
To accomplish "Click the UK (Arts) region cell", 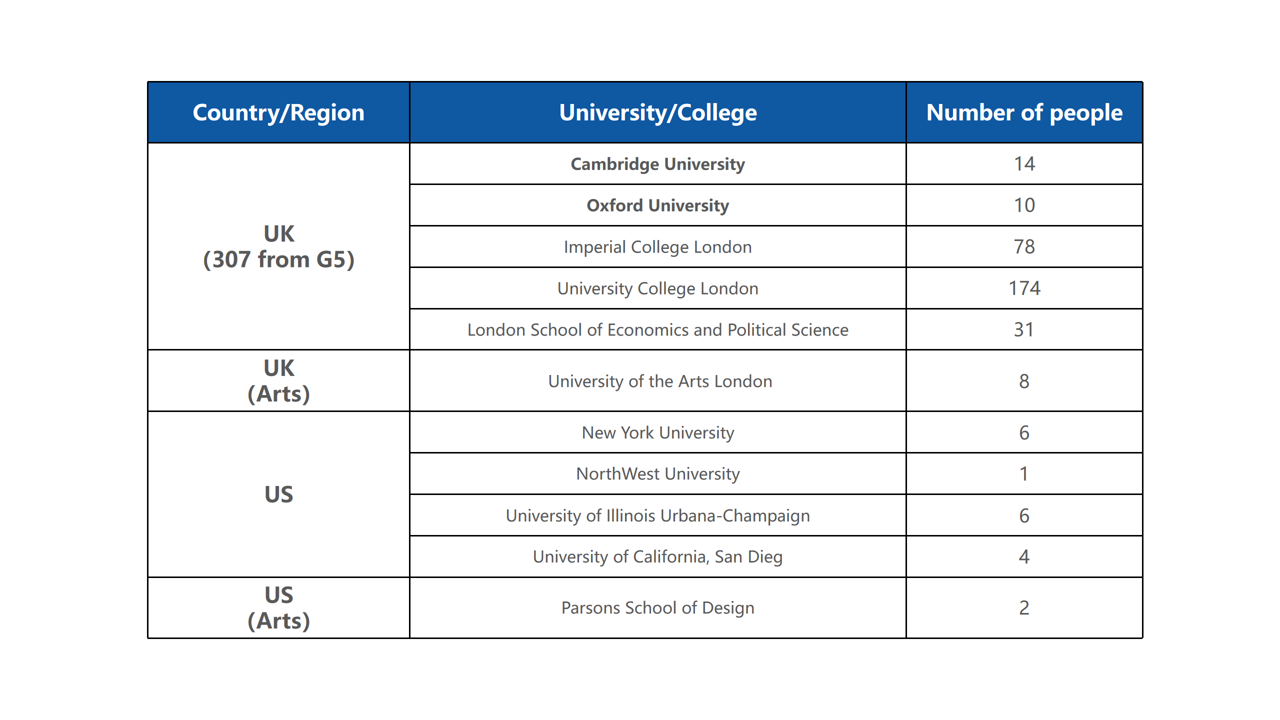I will click(x=279, y=381).
